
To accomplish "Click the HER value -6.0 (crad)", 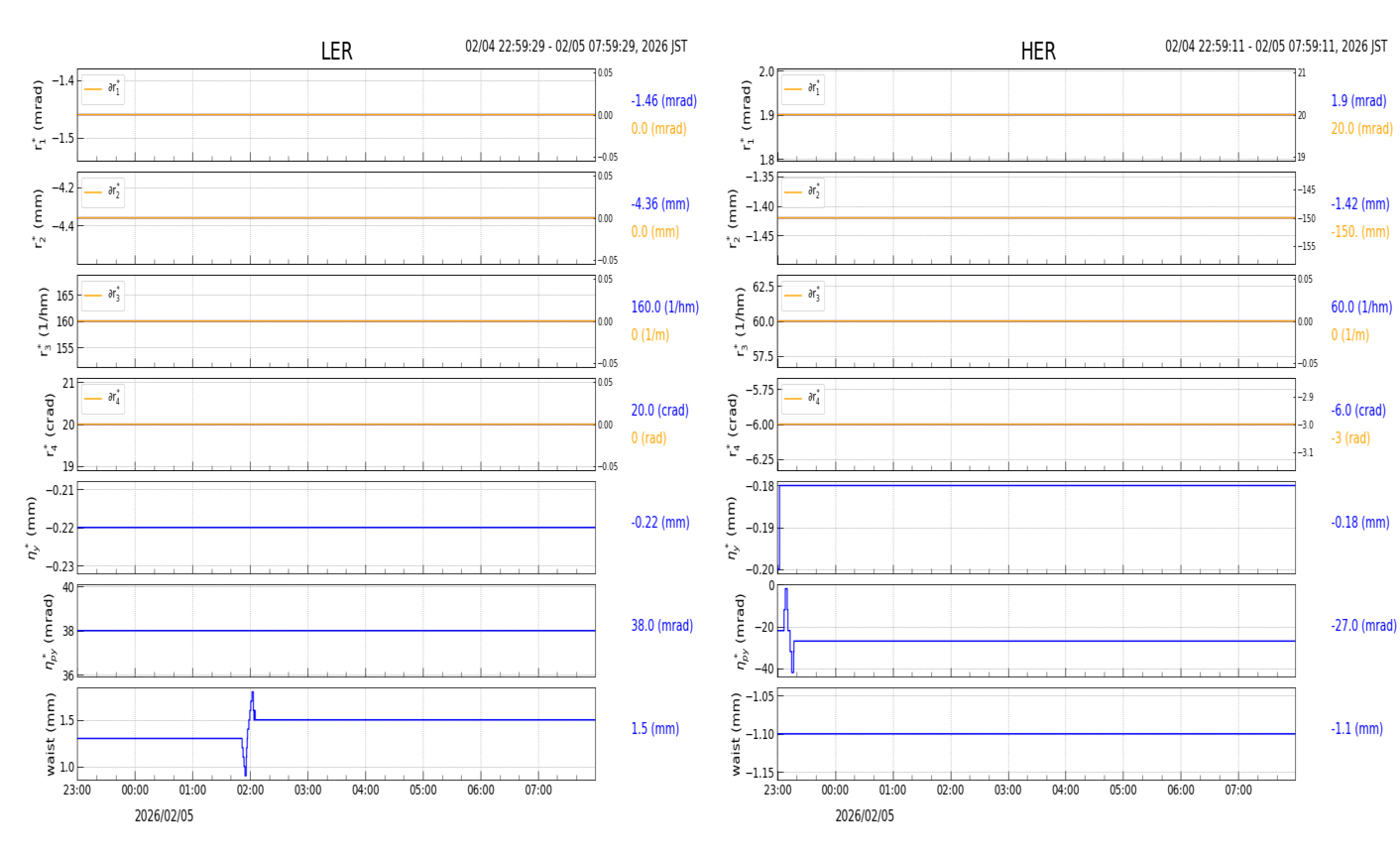I will [x=1358, y=410].
